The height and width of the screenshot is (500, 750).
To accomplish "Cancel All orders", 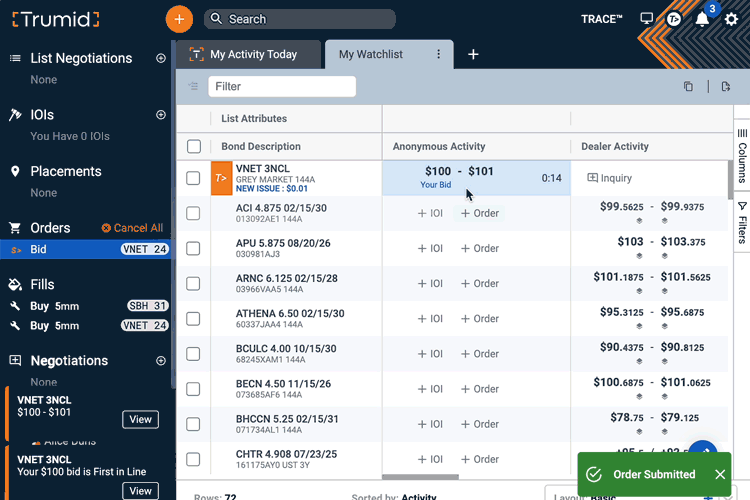I will click(132, 228).
